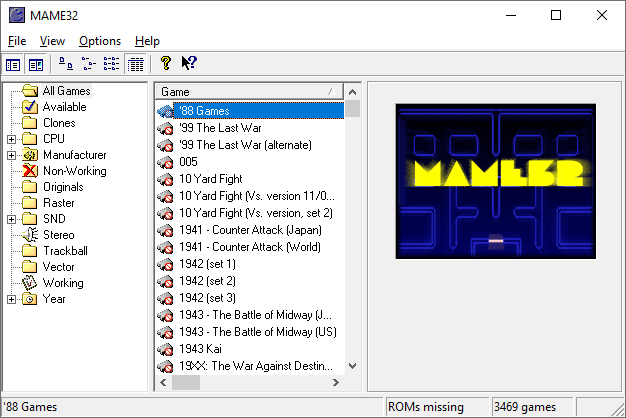Expand the CPU tree node
626x418 pixels.
[x=12, y=139]
